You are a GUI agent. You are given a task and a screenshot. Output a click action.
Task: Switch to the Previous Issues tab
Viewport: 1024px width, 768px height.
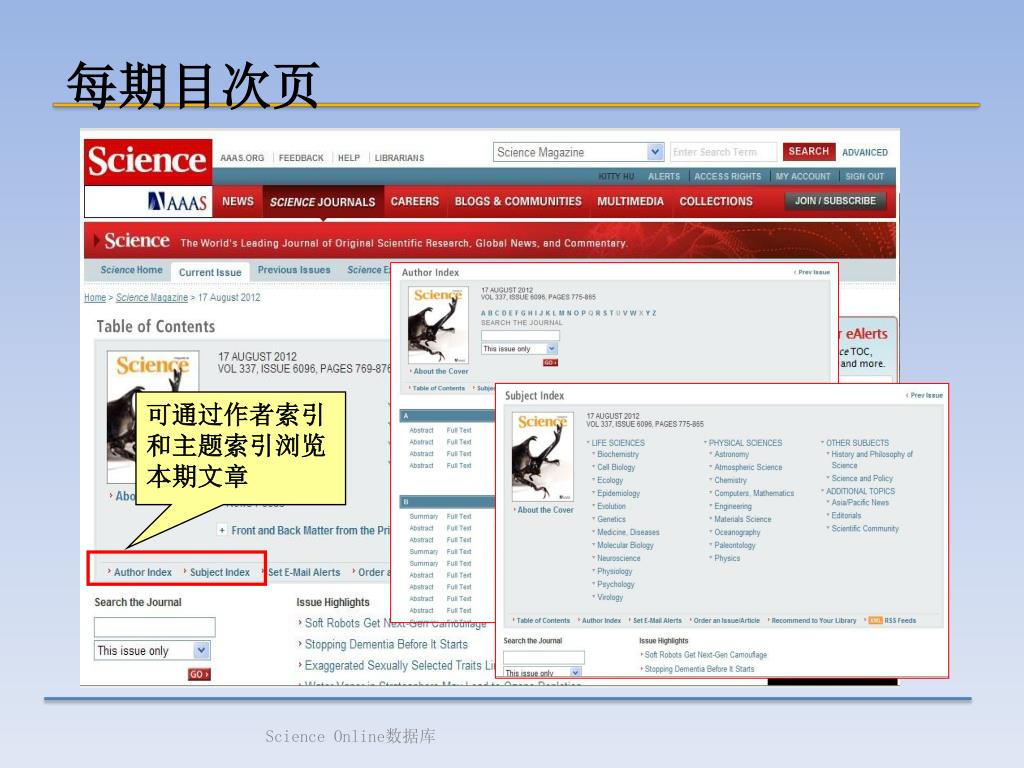point(294,270)
